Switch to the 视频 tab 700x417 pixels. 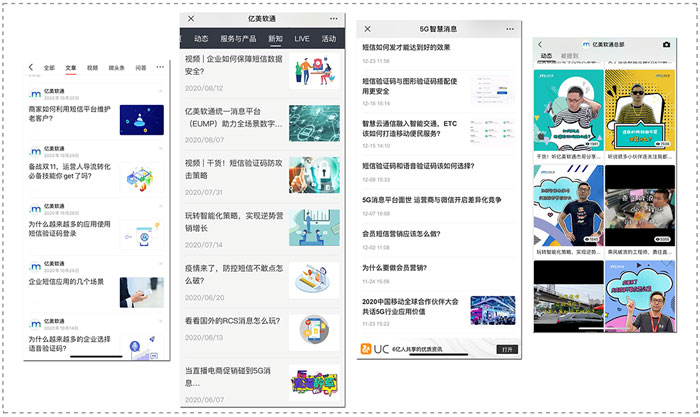tap(92, 68)
